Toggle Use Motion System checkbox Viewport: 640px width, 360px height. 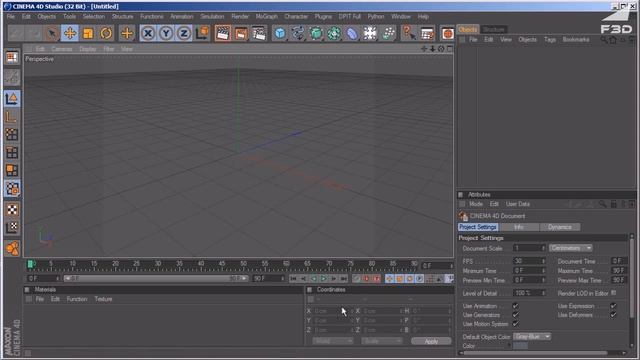click(515, 324)
